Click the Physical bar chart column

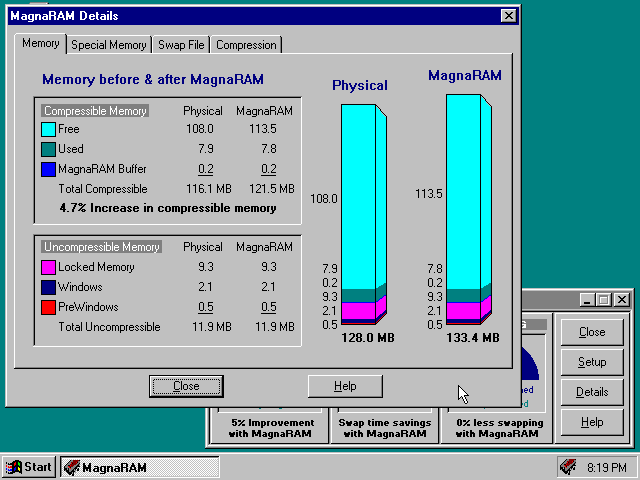364,215
